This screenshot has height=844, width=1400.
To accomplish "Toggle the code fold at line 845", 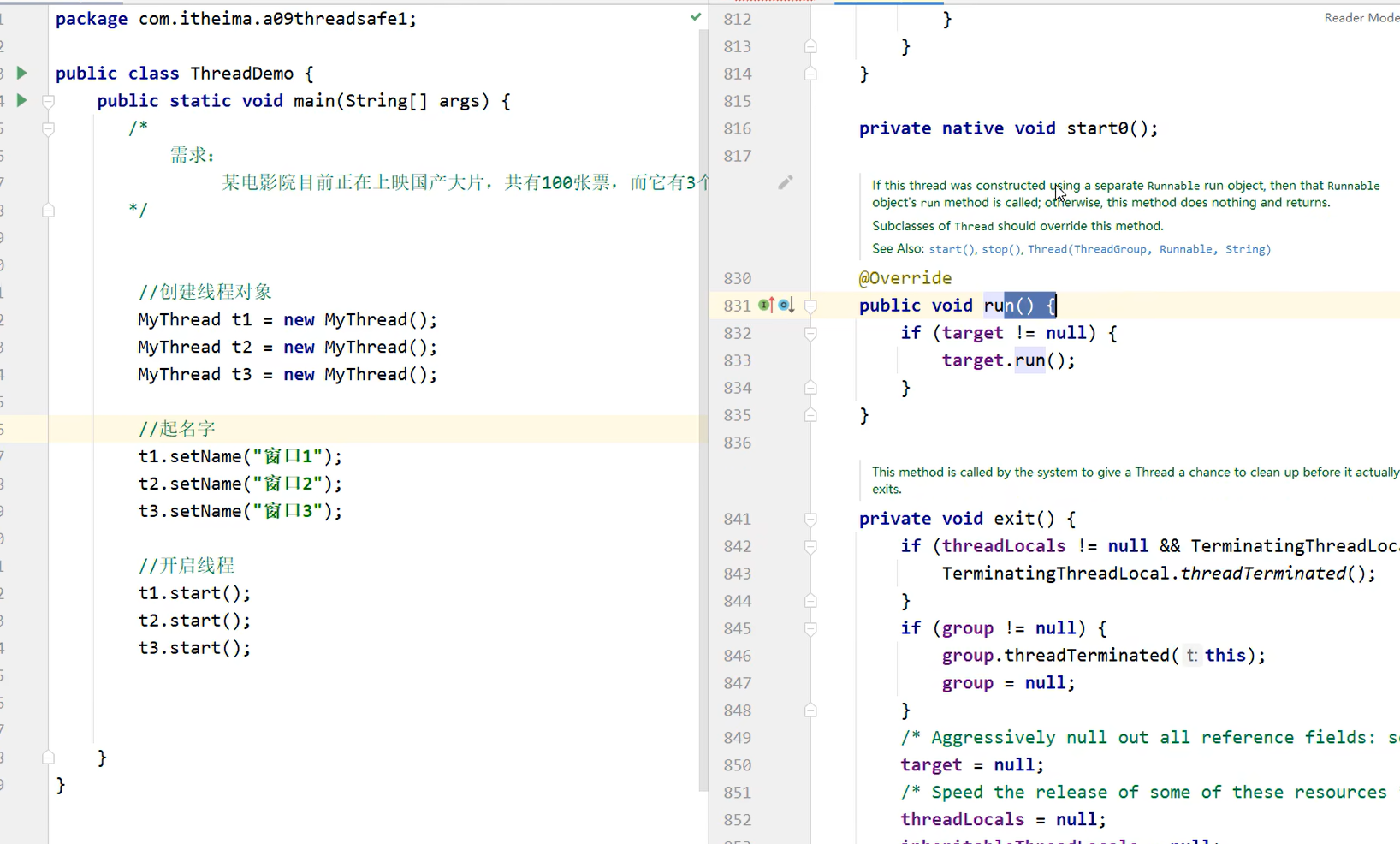I will point(810,628).
